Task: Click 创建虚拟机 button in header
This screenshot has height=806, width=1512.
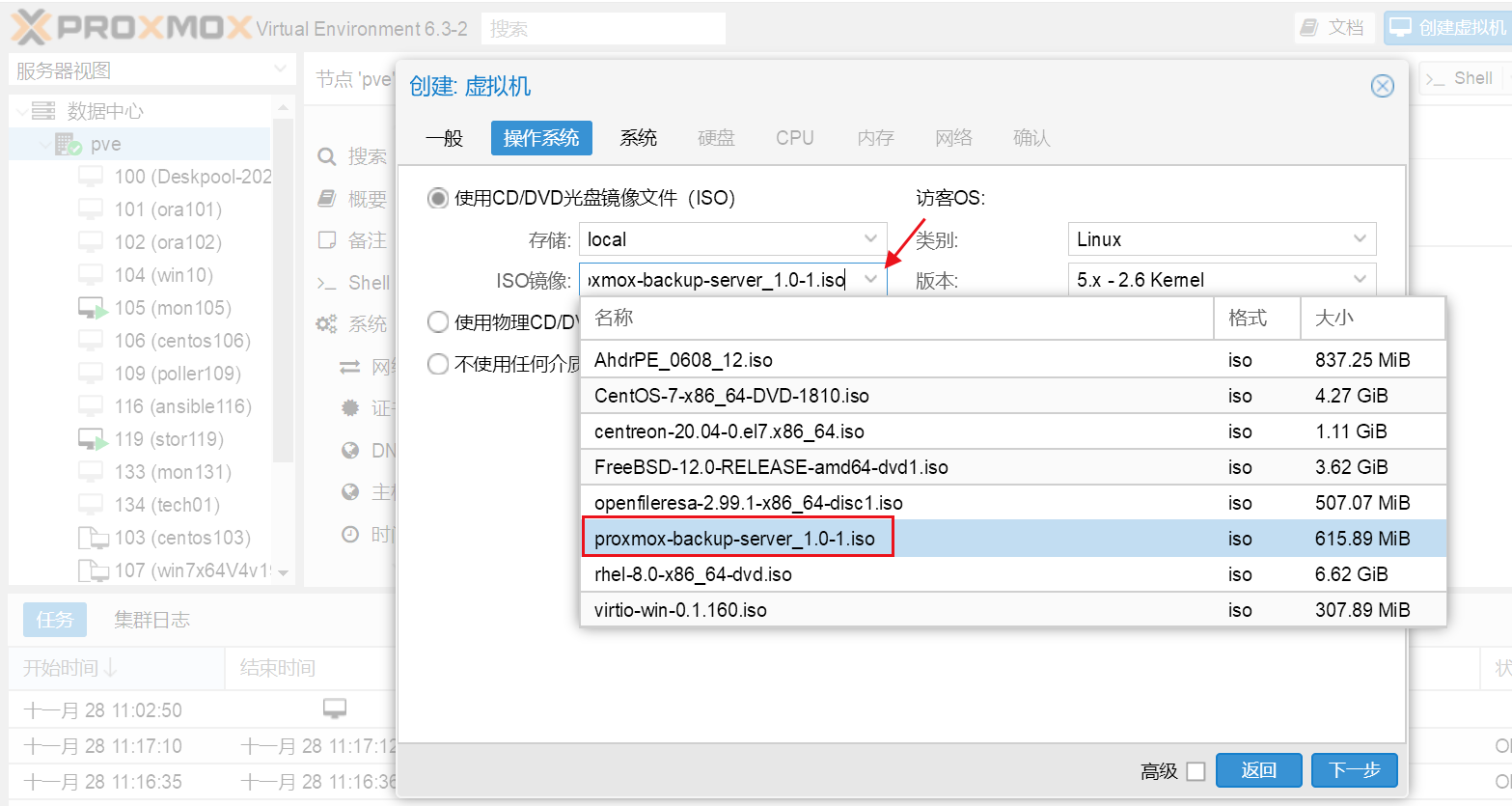Action: tap(1447, 27)
